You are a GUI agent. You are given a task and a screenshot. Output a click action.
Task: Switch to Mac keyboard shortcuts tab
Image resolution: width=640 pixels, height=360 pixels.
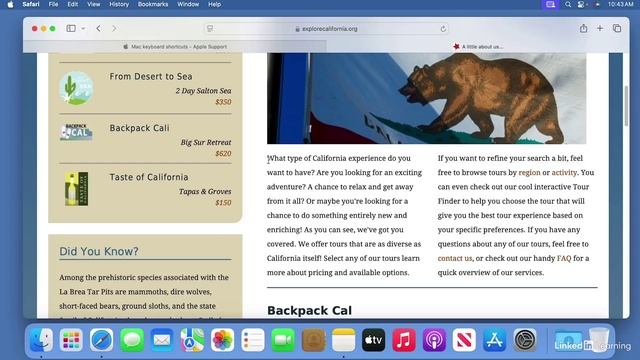coord(175,47)
